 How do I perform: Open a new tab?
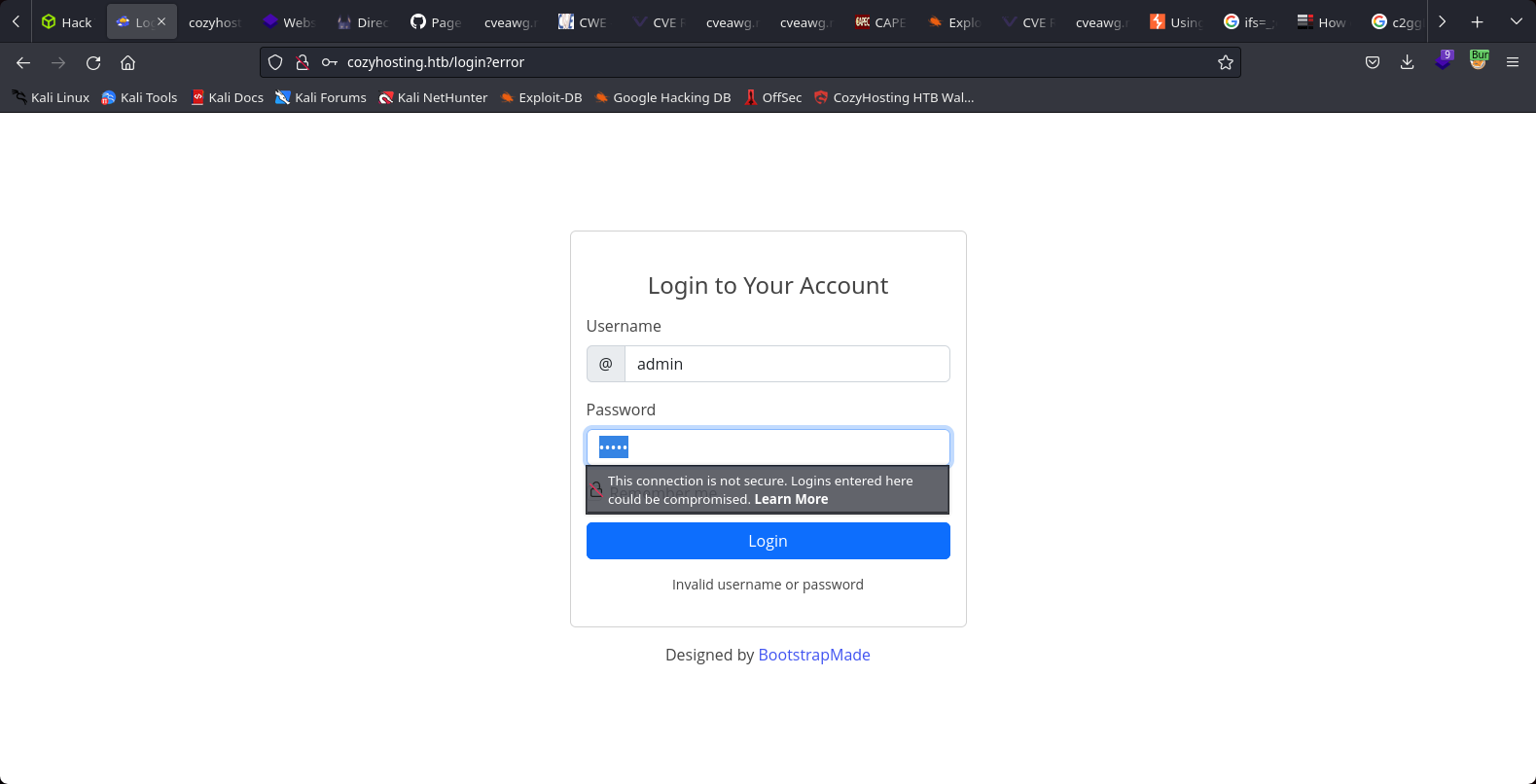coord(1477,21)
